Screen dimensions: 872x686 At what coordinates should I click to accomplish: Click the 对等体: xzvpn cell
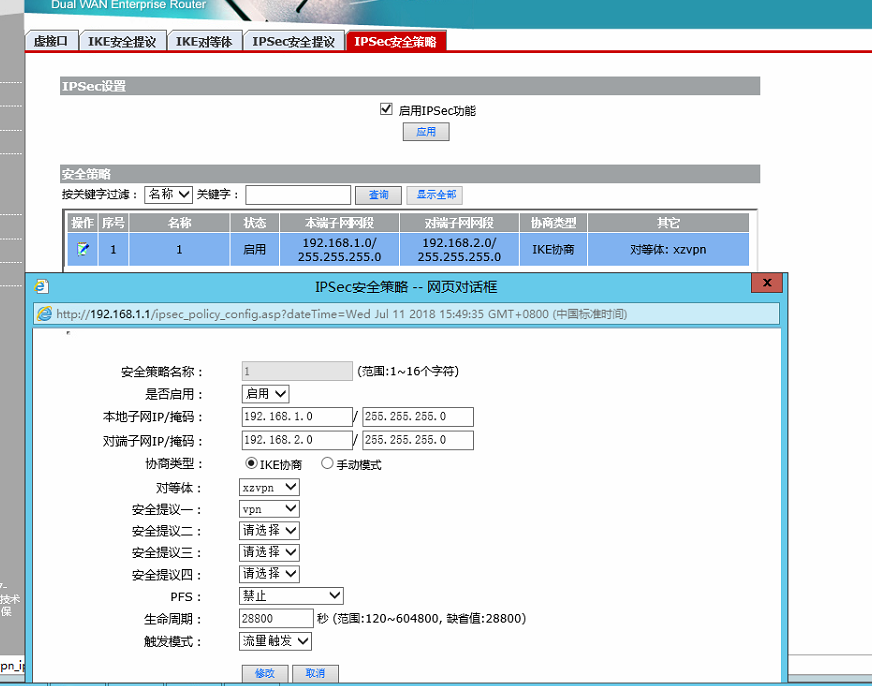(668, 250)
